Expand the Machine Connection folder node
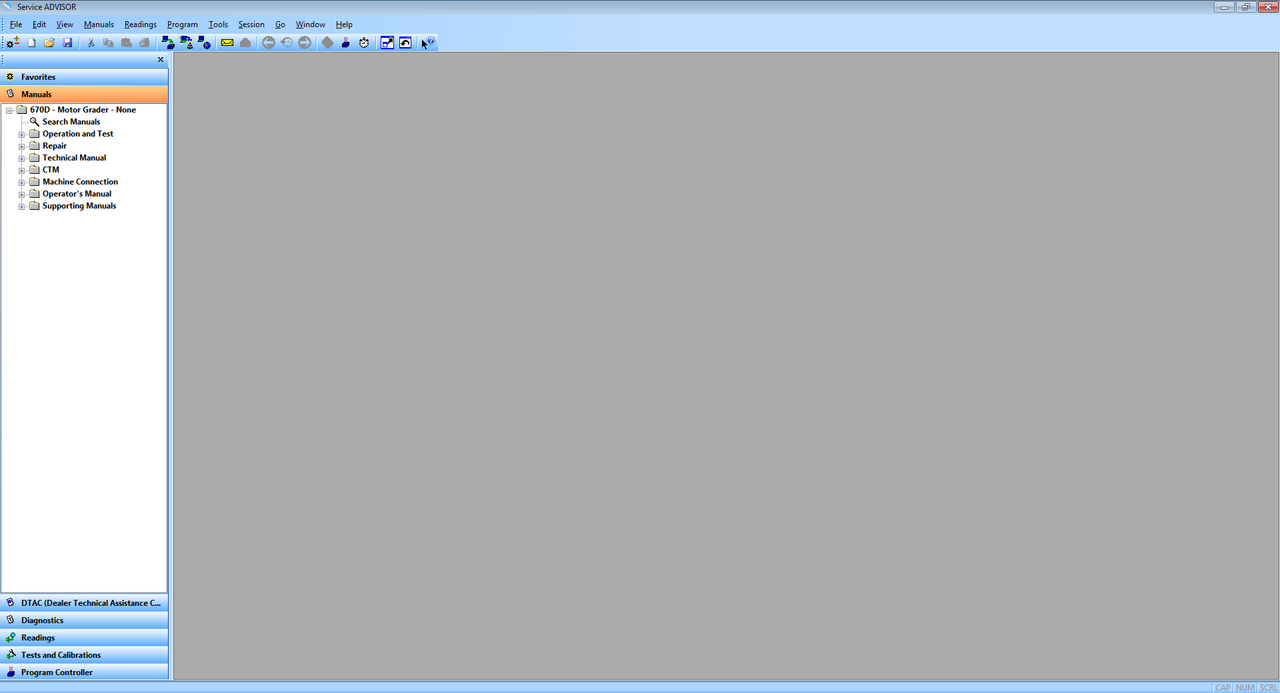This screenshot has height=693, width=1280. click(21, 182)
